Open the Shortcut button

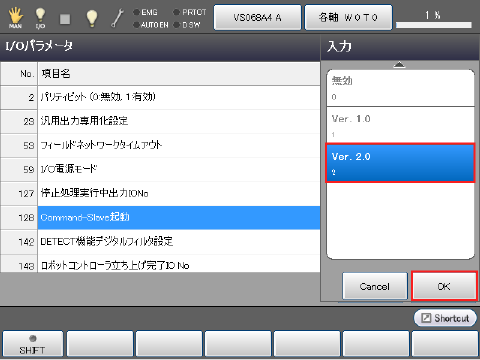(445, 318)
